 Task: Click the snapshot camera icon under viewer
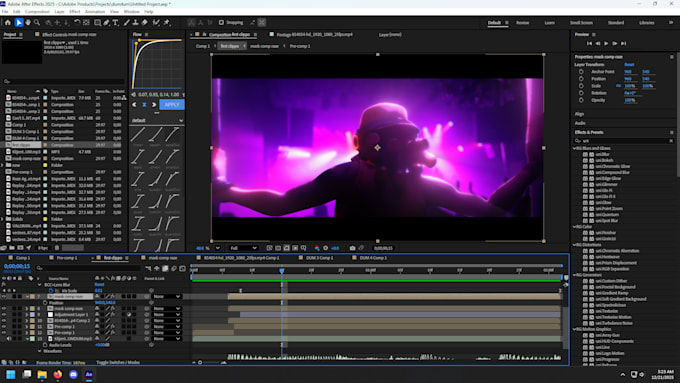[352, 248]
